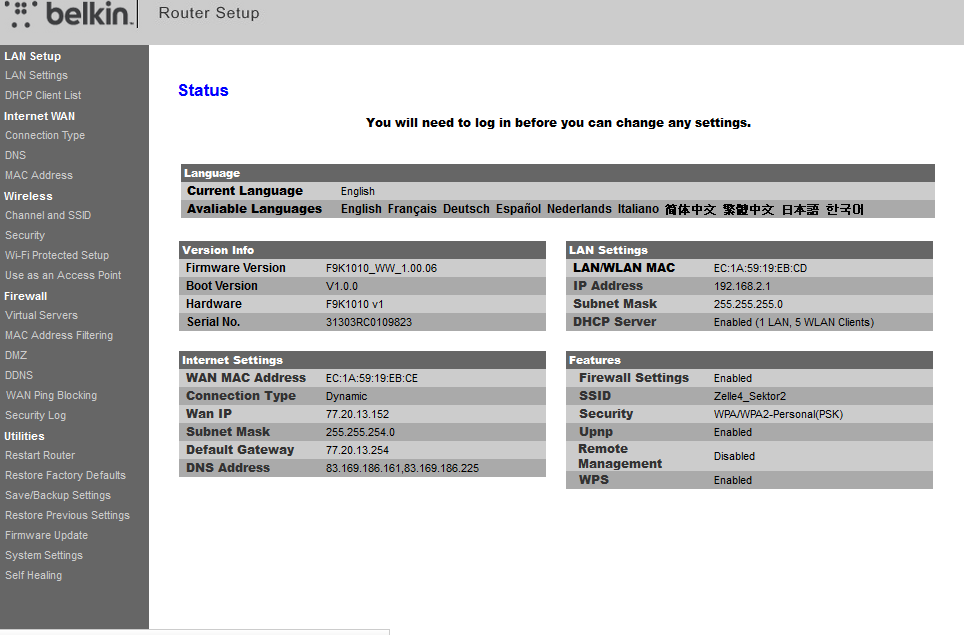964x635 pixels.
Task: Click Security value WPA/WPA2-Personal(PSK)
Action: point(778,414)
